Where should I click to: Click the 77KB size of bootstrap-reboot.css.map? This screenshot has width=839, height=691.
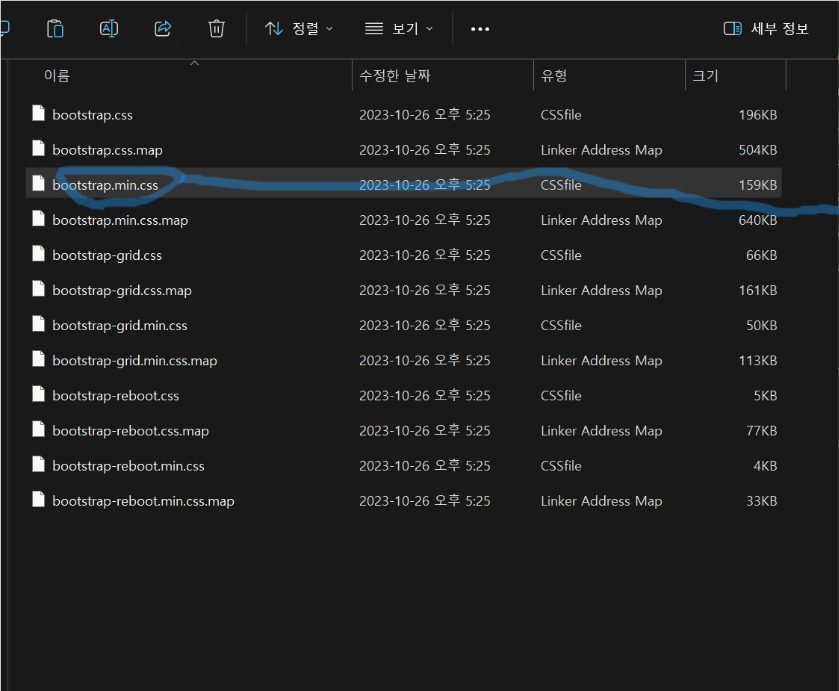click(761, 430)
